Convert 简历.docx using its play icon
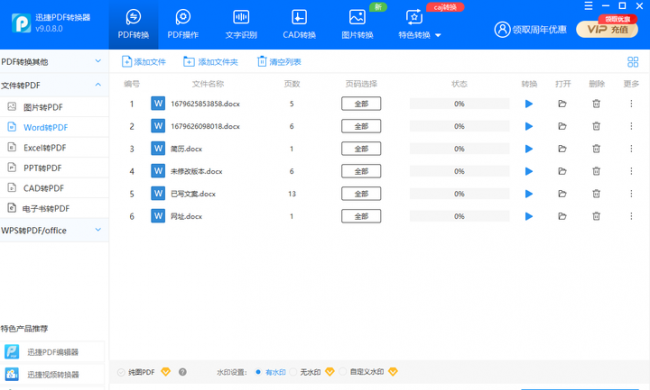The height and width of the screenshot is (390, 650). point(529,149)
